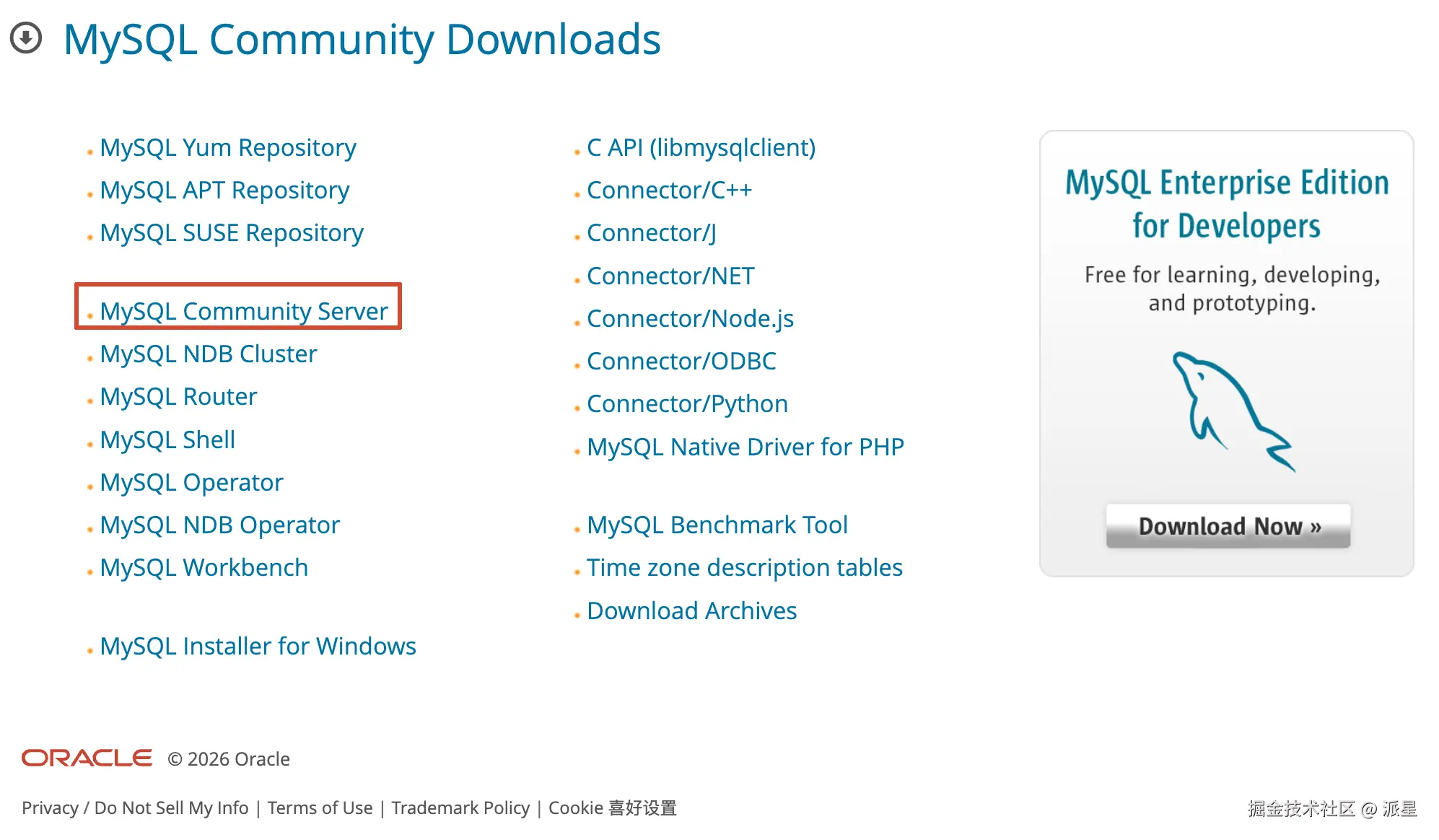Click MySQL NDB Cluster link
This screenshot has height=840, width=1439.
click(x=208, y=354)
